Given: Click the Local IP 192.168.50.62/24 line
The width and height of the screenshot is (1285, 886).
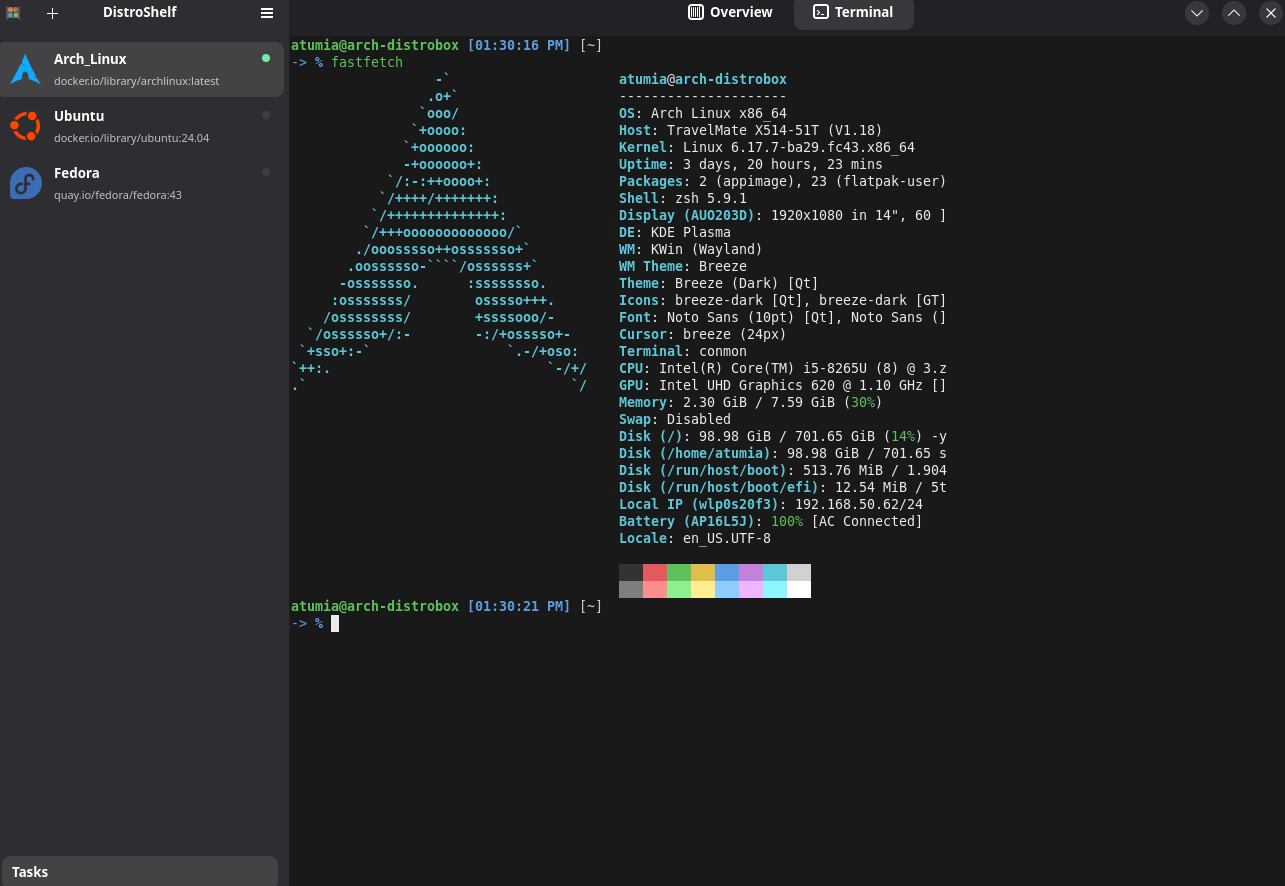Looking at the screenshot, I should (x=771, y=504).
